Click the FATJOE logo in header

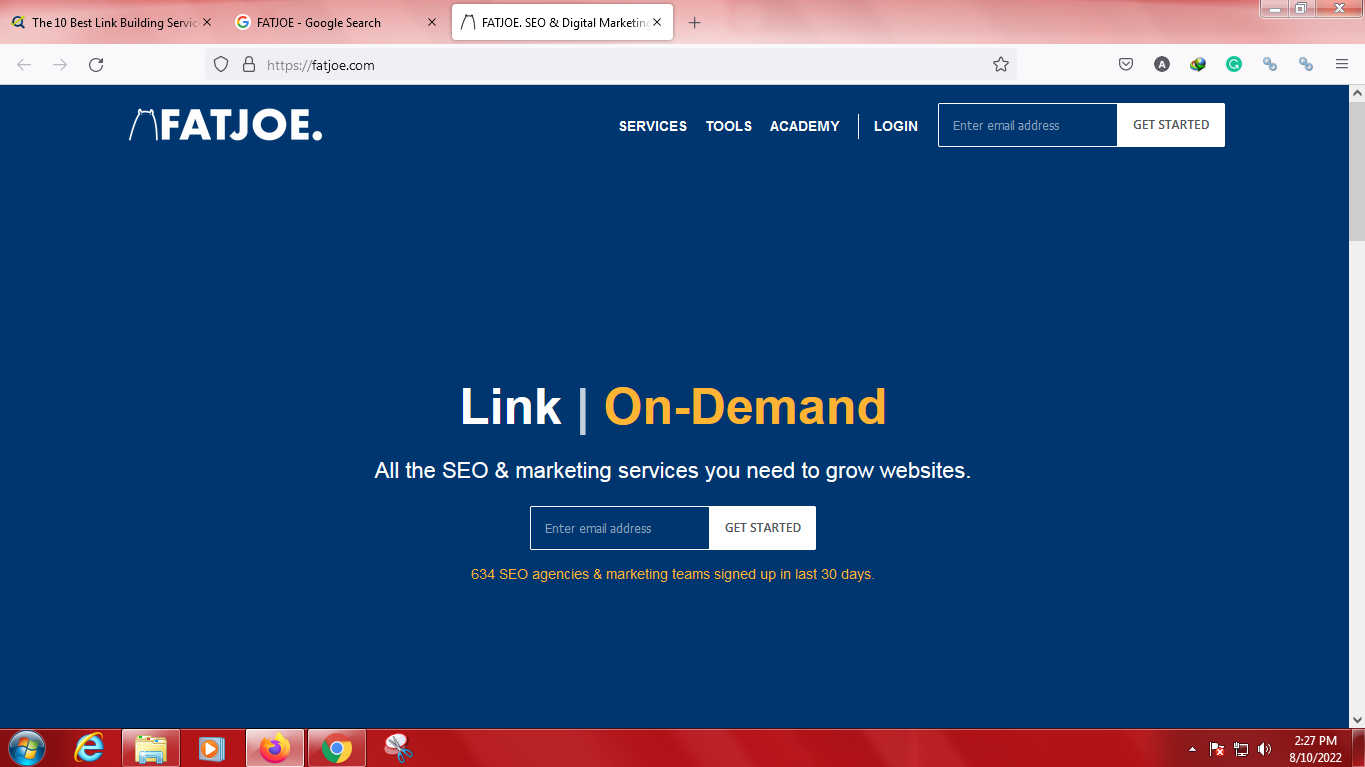226,125
